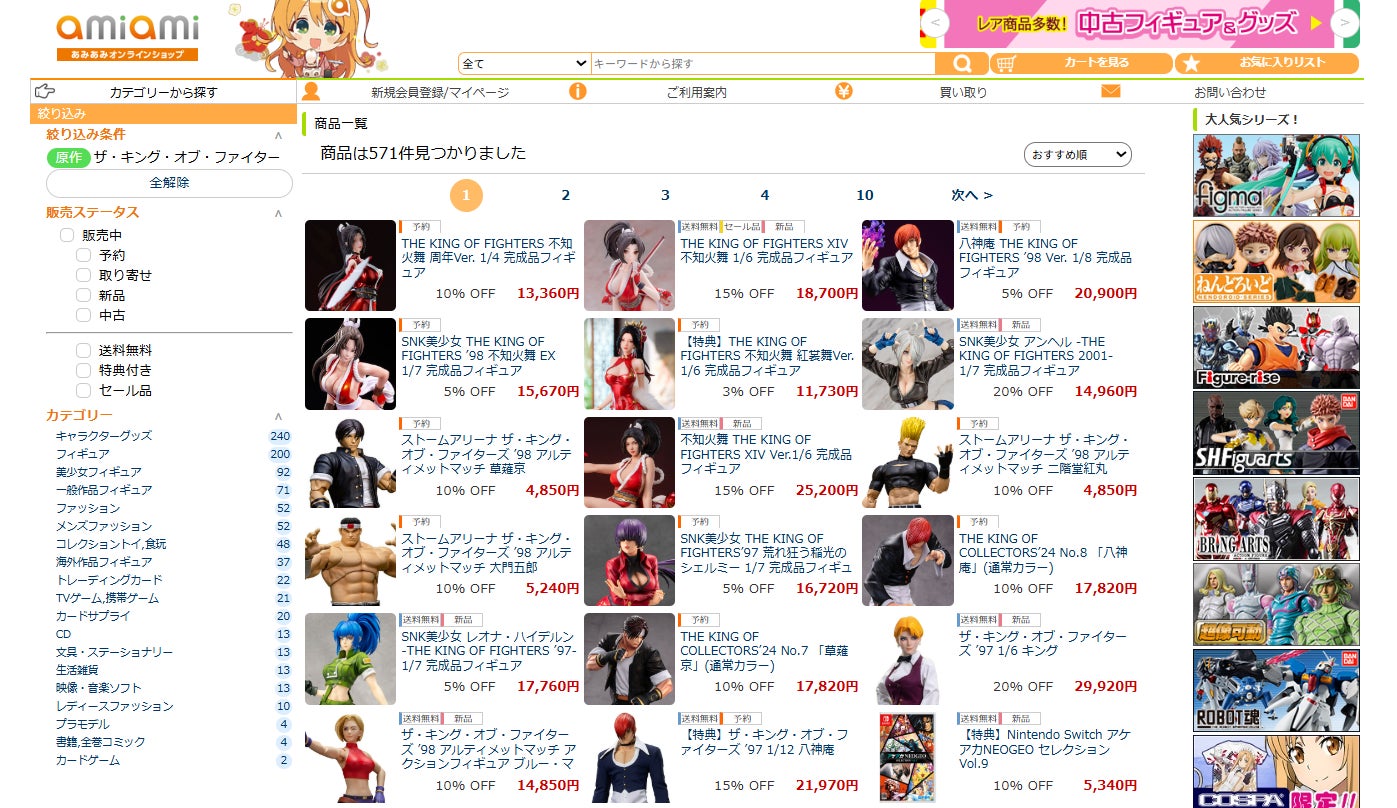Click the banner previous arrow
Image resolution: width=1397 pixels, height=808 pixels.
pyautogui.click(x=934, y=22)
